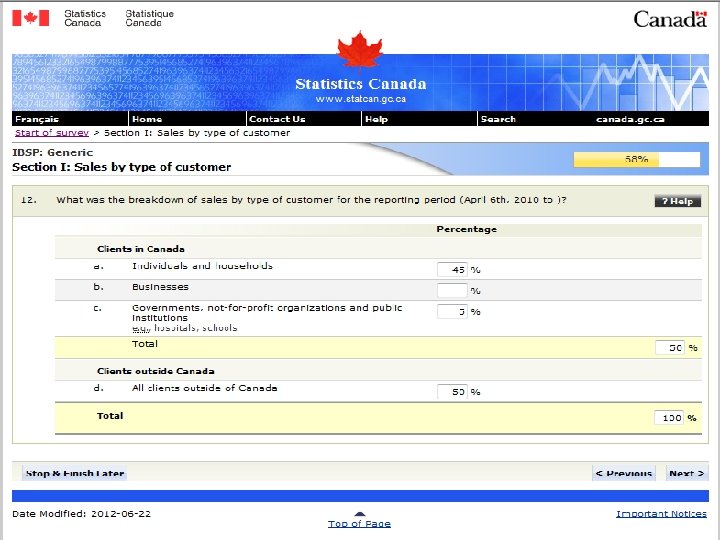Click the question 12 Help button
This screenshot has height=540, width=720.
click(678, 201)
